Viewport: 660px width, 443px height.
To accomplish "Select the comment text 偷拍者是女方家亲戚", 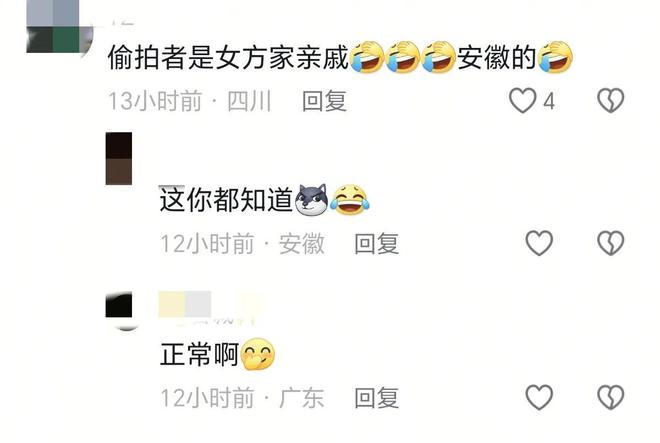I will click(229, 57).
